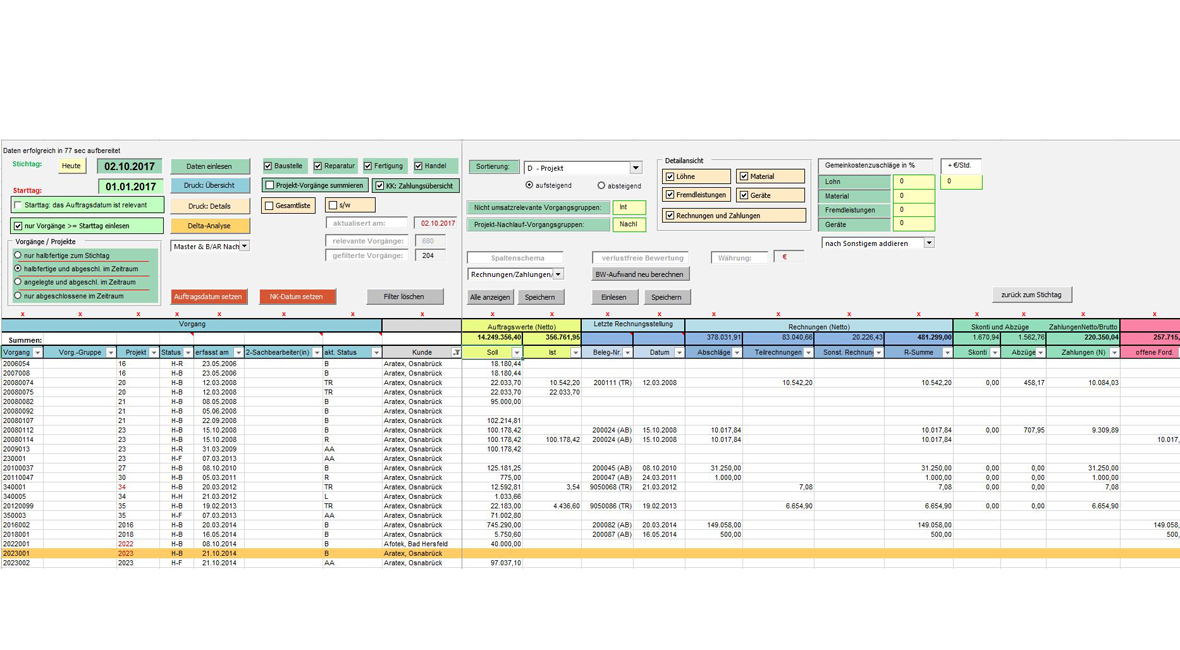
Task: Open the filter arrow for the Skonti column
Action: [x=994, y=353]
